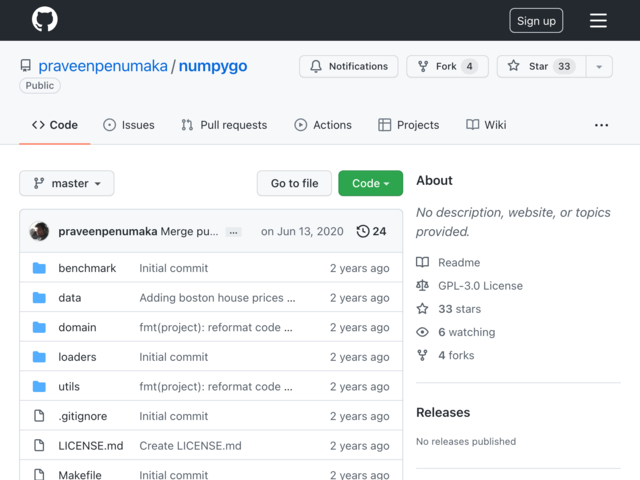Image resolution: width=640 pixels, height=480 pixels.
Task: Open utils' 'fmt(project): reformat code' commit
Action: 216,387
